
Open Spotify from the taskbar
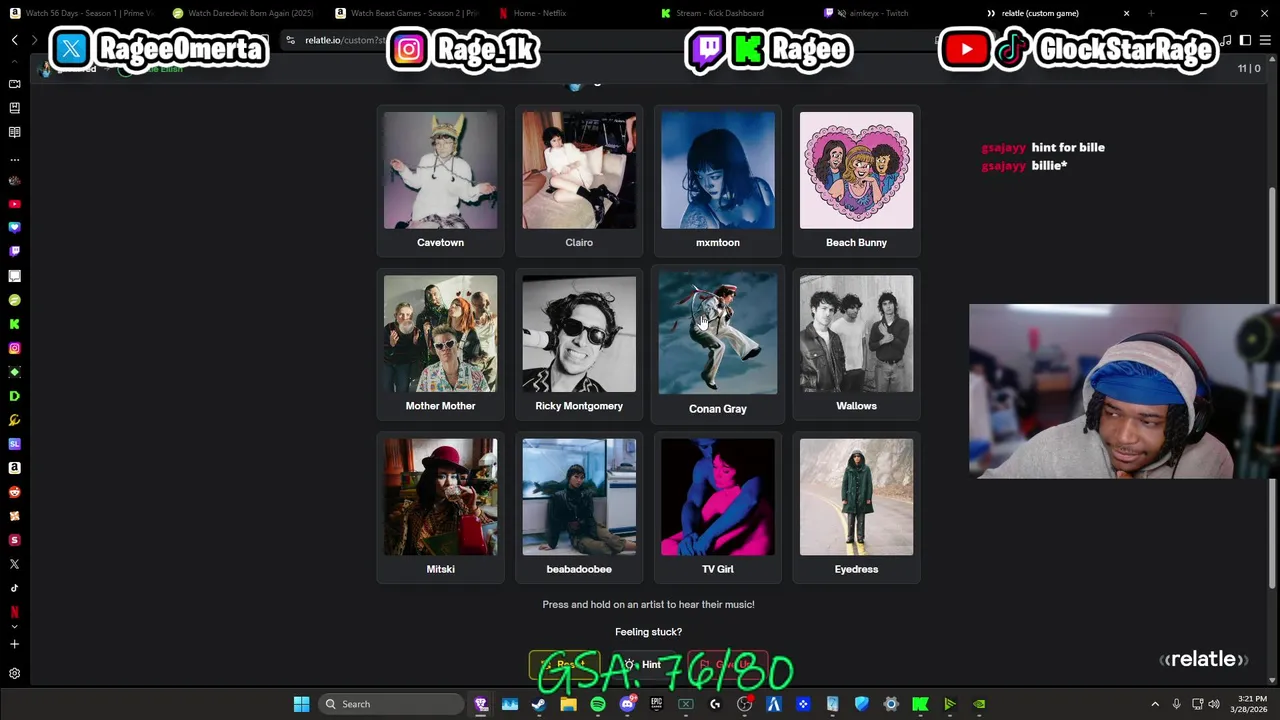click(x=597, y=704)
